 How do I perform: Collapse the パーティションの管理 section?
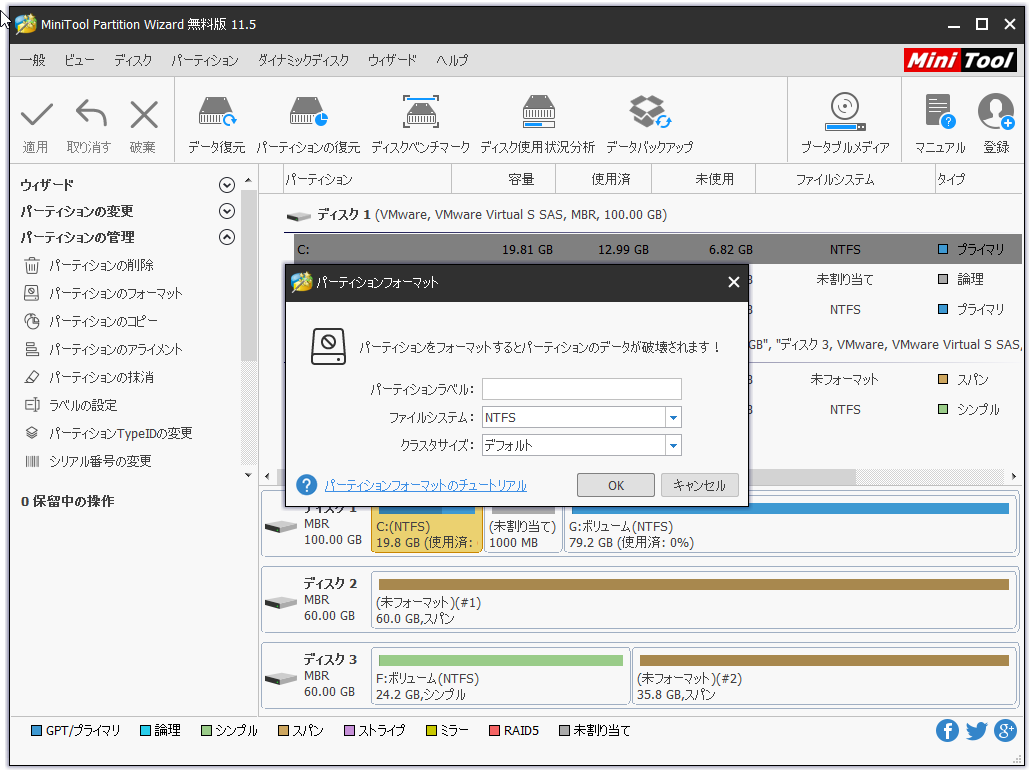click(227, 237)
